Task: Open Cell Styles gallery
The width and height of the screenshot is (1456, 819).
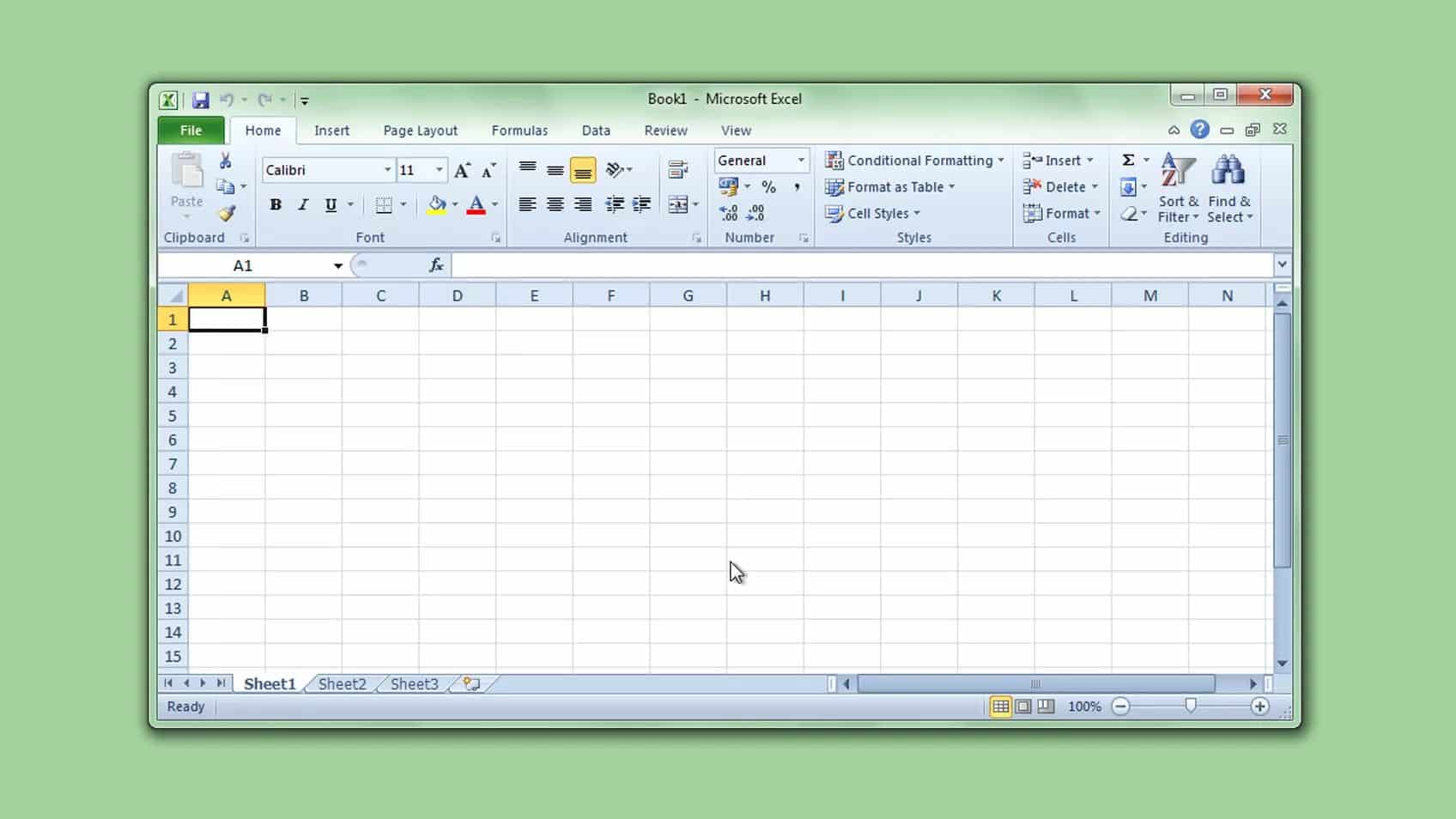Action: pos(872,213)
